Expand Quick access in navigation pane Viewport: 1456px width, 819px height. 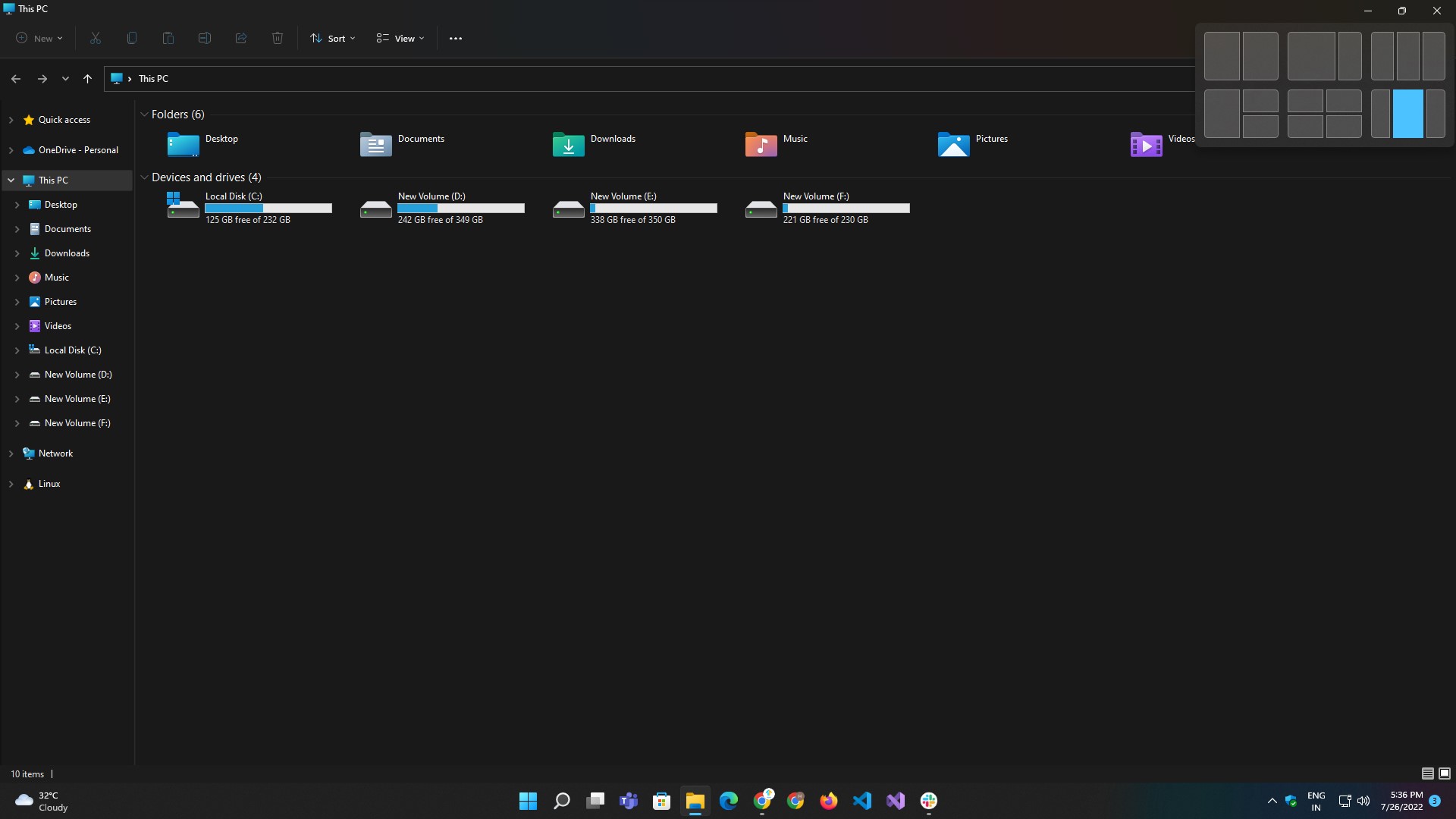coord(11,120)
